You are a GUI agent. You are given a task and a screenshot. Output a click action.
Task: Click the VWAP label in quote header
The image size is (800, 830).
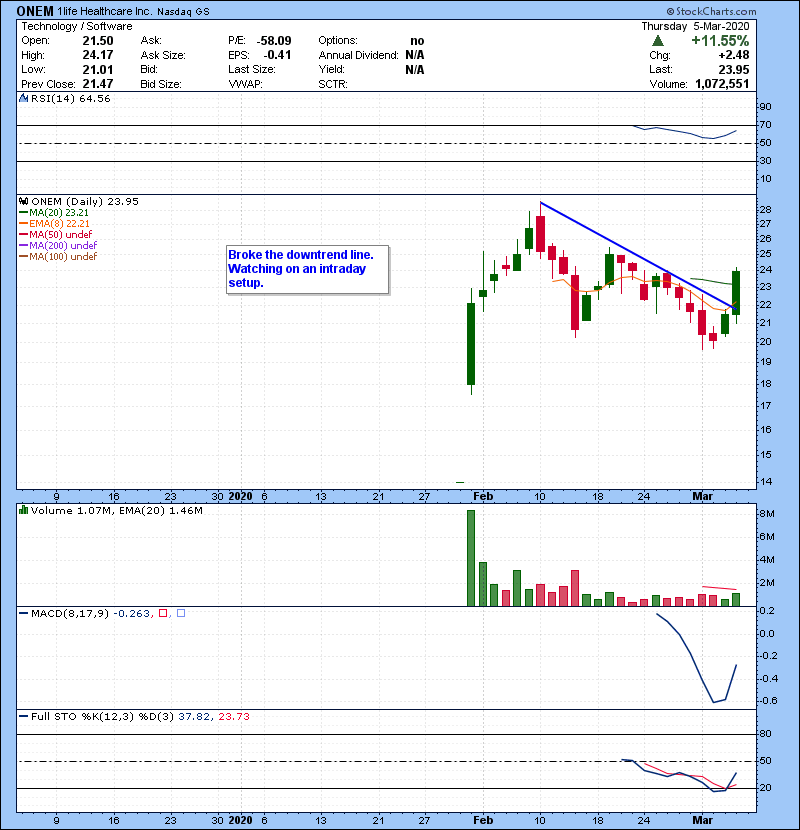pos(245,84)
